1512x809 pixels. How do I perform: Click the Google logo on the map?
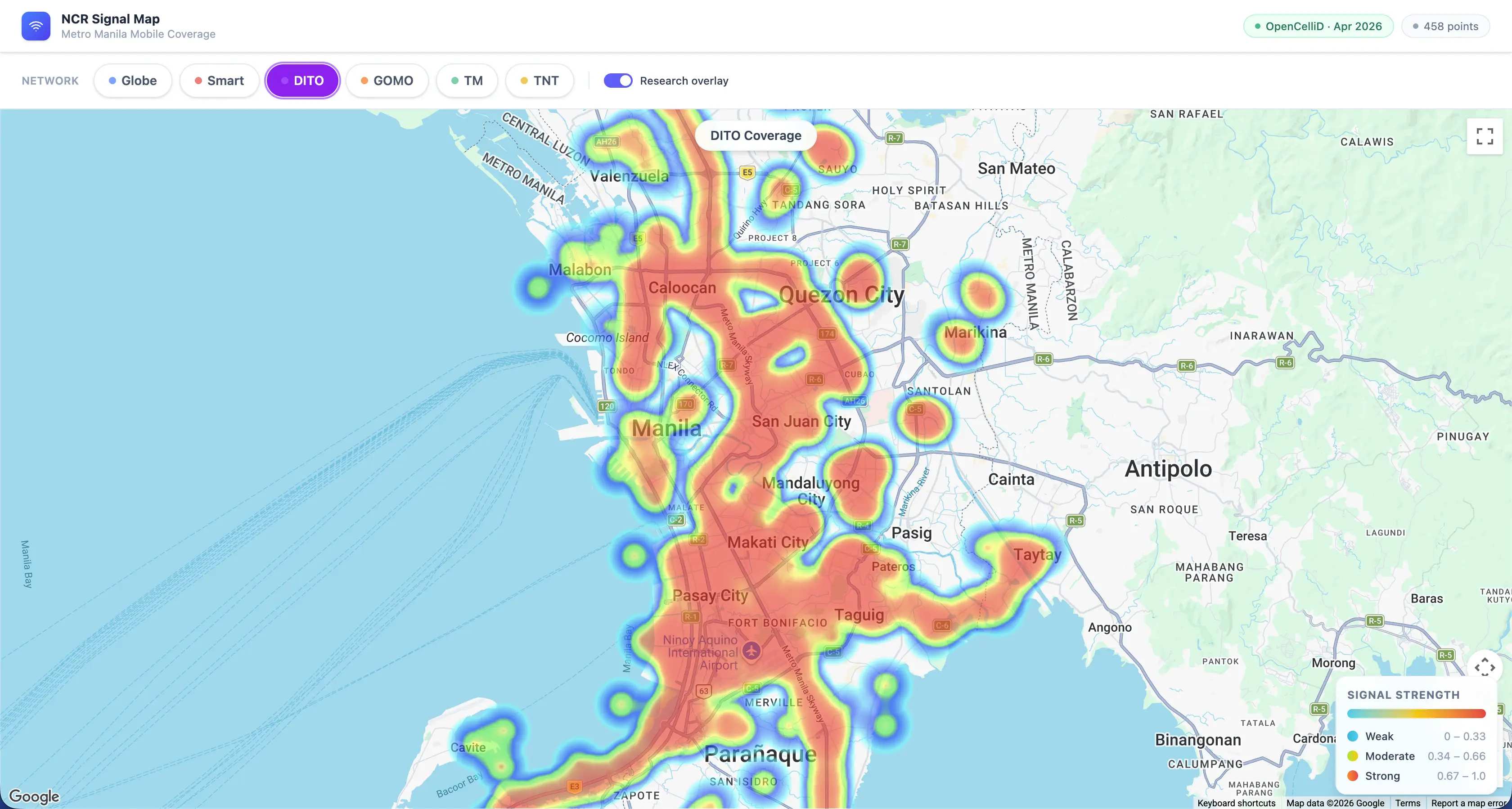pyautogui.click(x=35, y=796)
